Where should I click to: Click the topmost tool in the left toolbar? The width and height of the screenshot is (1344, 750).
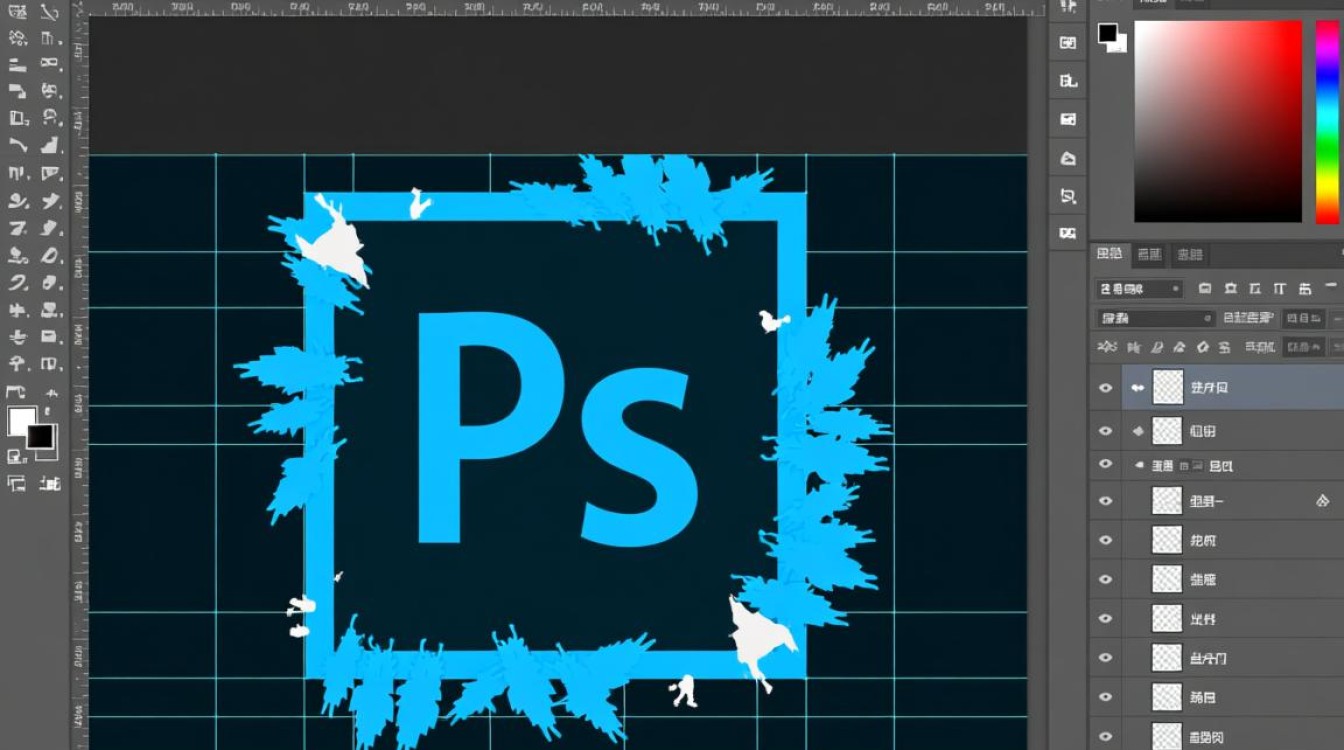(x=18, y=12)
